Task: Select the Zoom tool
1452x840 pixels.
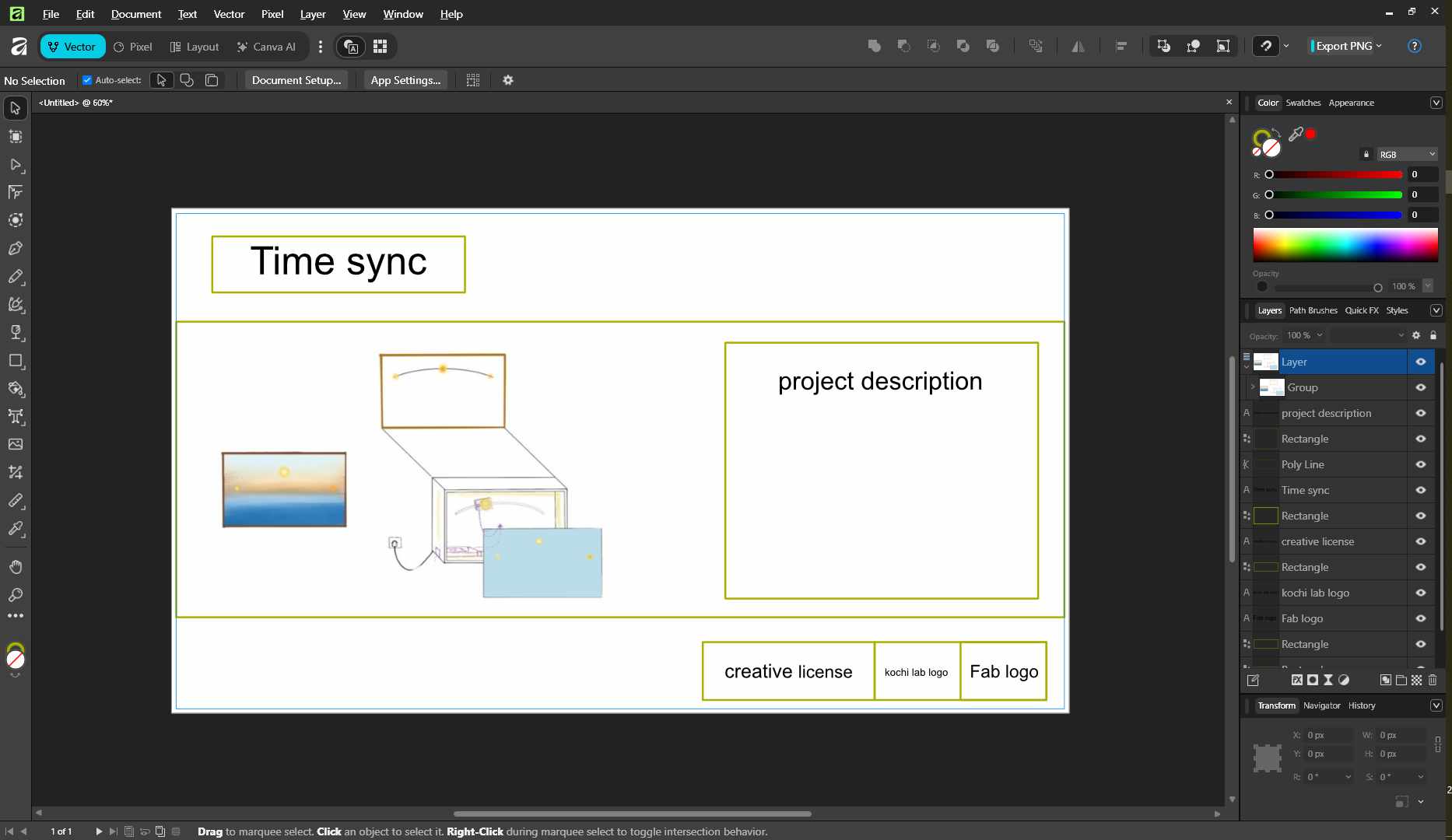Action: click(16, 594)
